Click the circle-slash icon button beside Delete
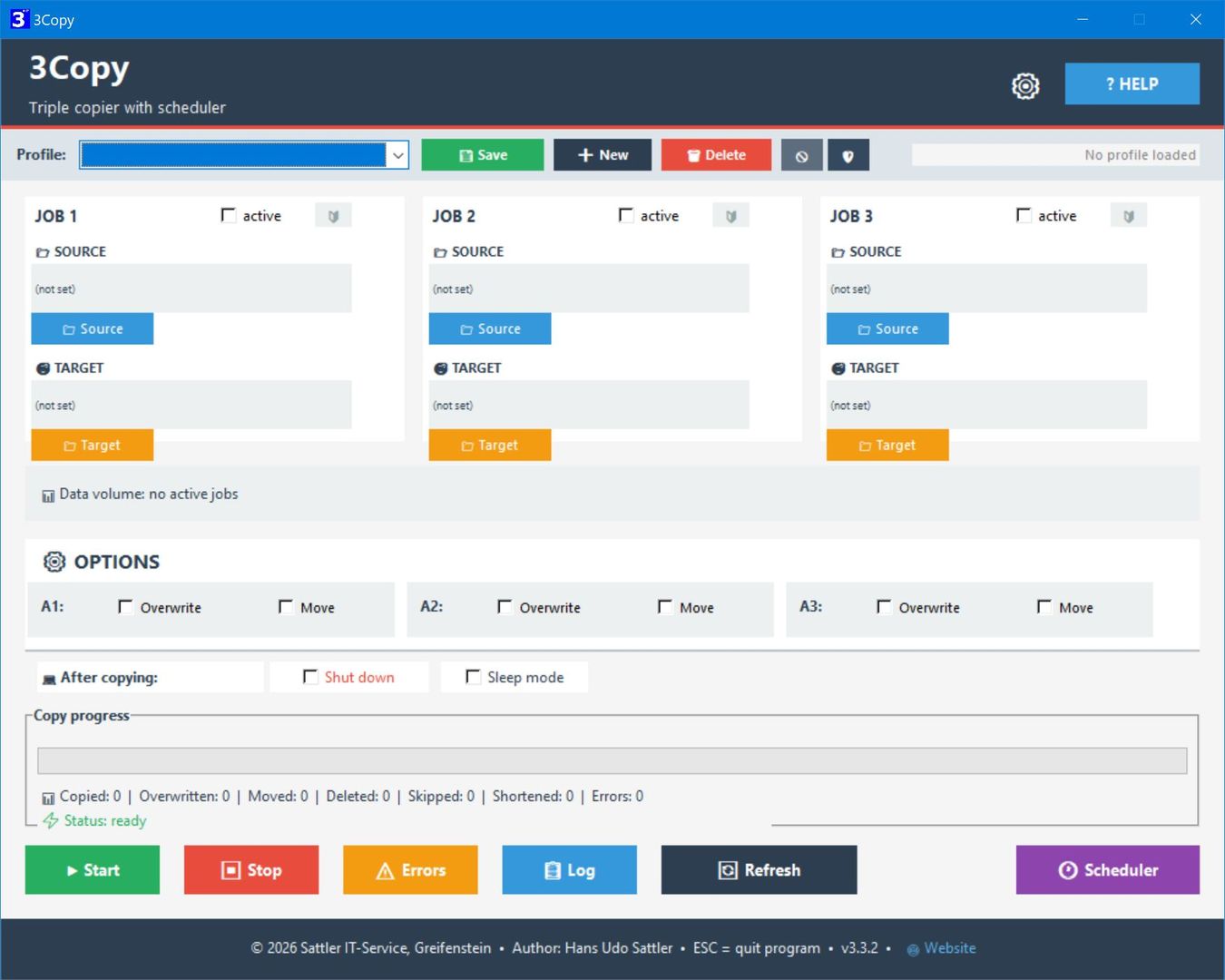The image size is (1225, 980). click(802, 155)
